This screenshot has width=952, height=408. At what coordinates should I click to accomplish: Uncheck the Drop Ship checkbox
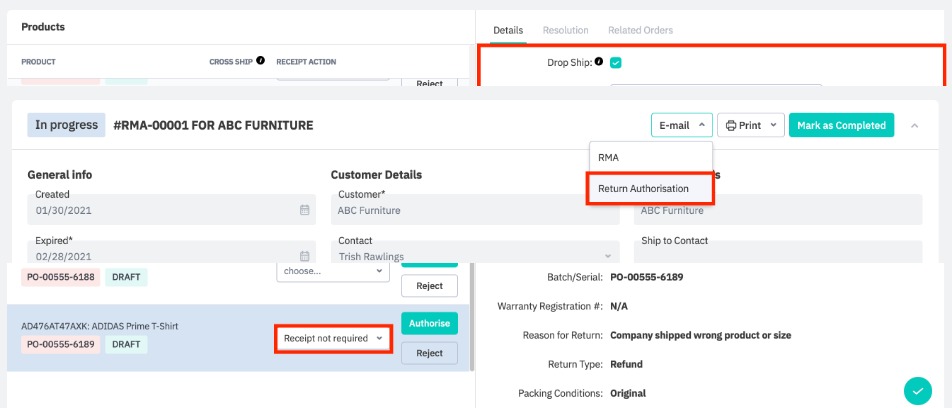pos(616,62)
